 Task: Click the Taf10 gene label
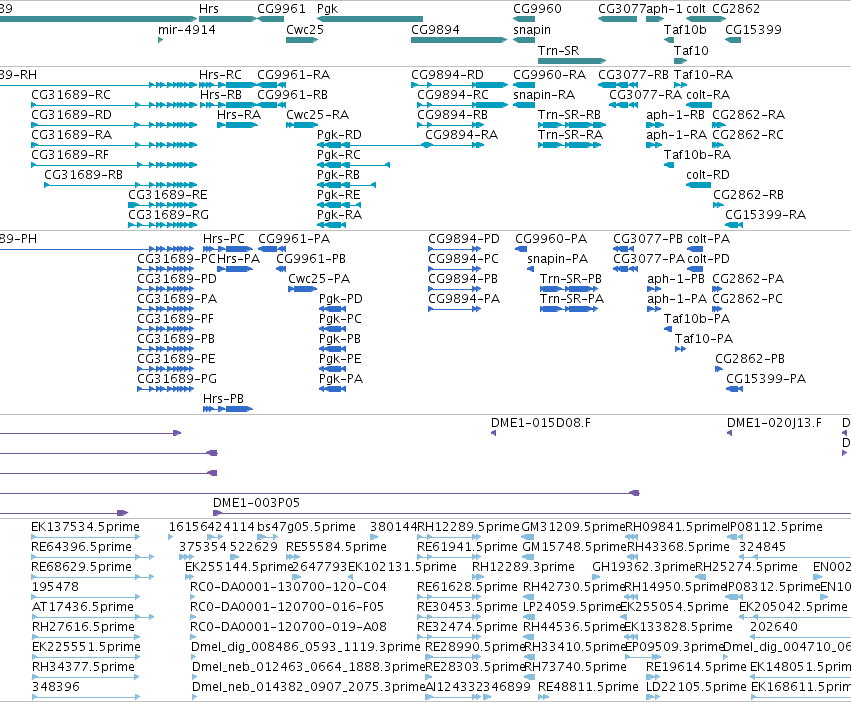click(x=691, y=50)
